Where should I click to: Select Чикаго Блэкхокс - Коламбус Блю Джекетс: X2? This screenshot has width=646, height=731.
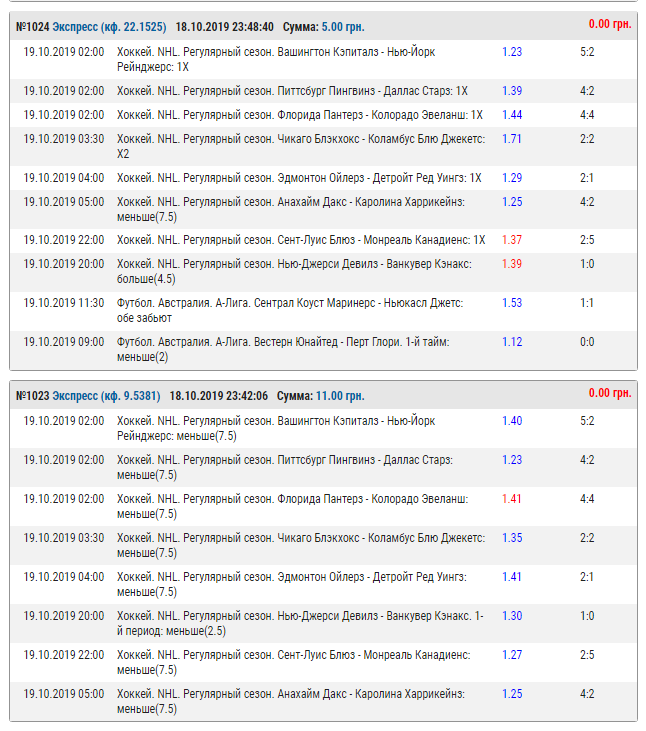pyautogui.click(x=323, y=146)
